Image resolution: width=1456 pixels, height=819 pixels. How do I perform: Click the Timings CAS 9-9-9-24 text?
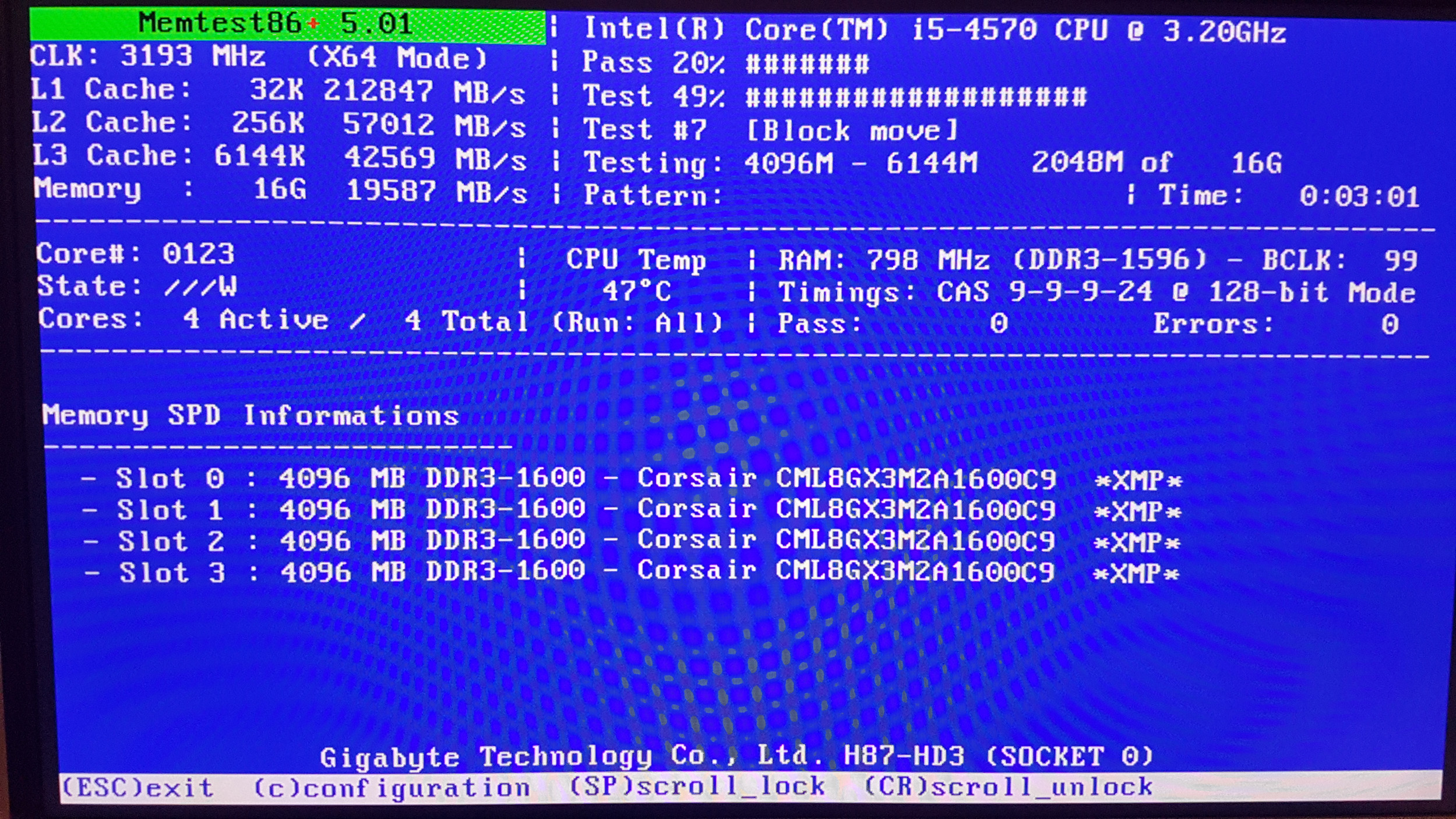1095,292
